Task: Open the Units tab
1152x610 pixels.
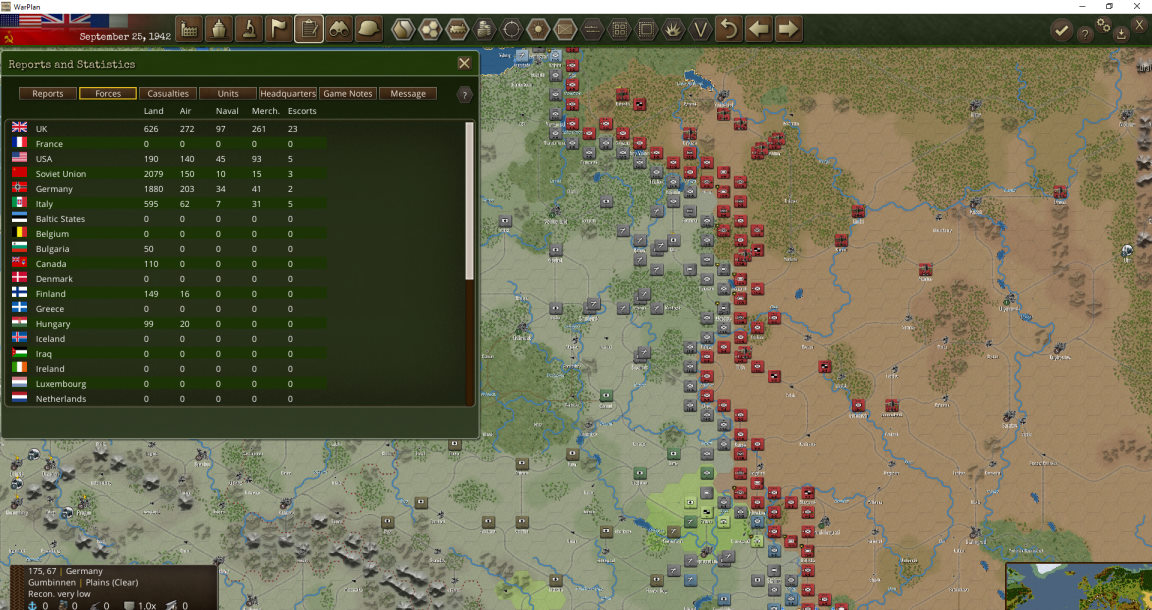Action: coord(228,93)
